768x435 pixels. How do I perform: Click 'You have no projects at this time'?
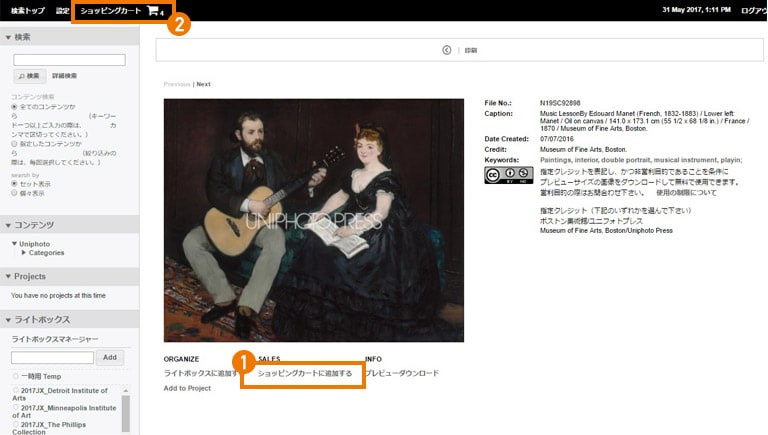click(x=58, y=295)
